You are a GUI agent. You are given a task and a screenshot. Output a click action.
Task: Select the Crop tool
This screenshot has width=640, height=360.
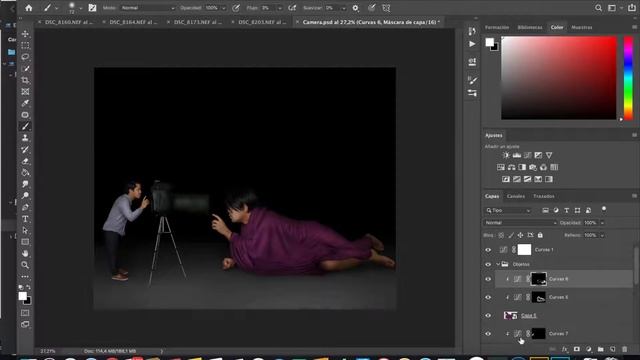(25, 80)
